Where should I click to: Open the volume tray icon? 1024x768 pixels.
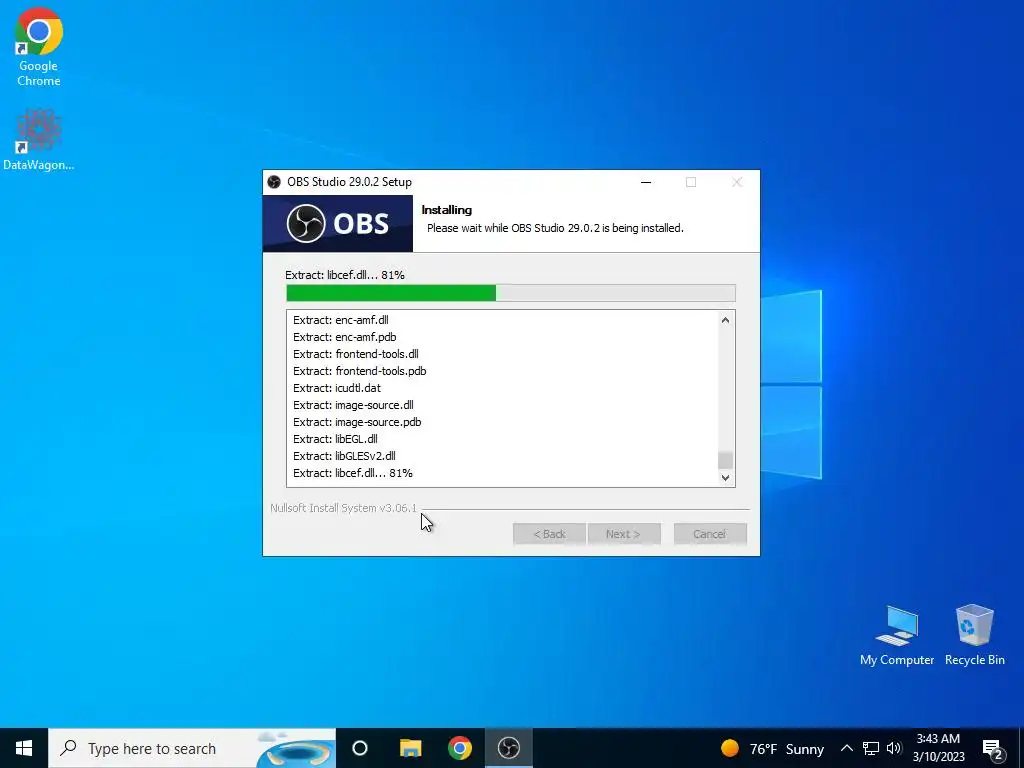coord(894,748)
